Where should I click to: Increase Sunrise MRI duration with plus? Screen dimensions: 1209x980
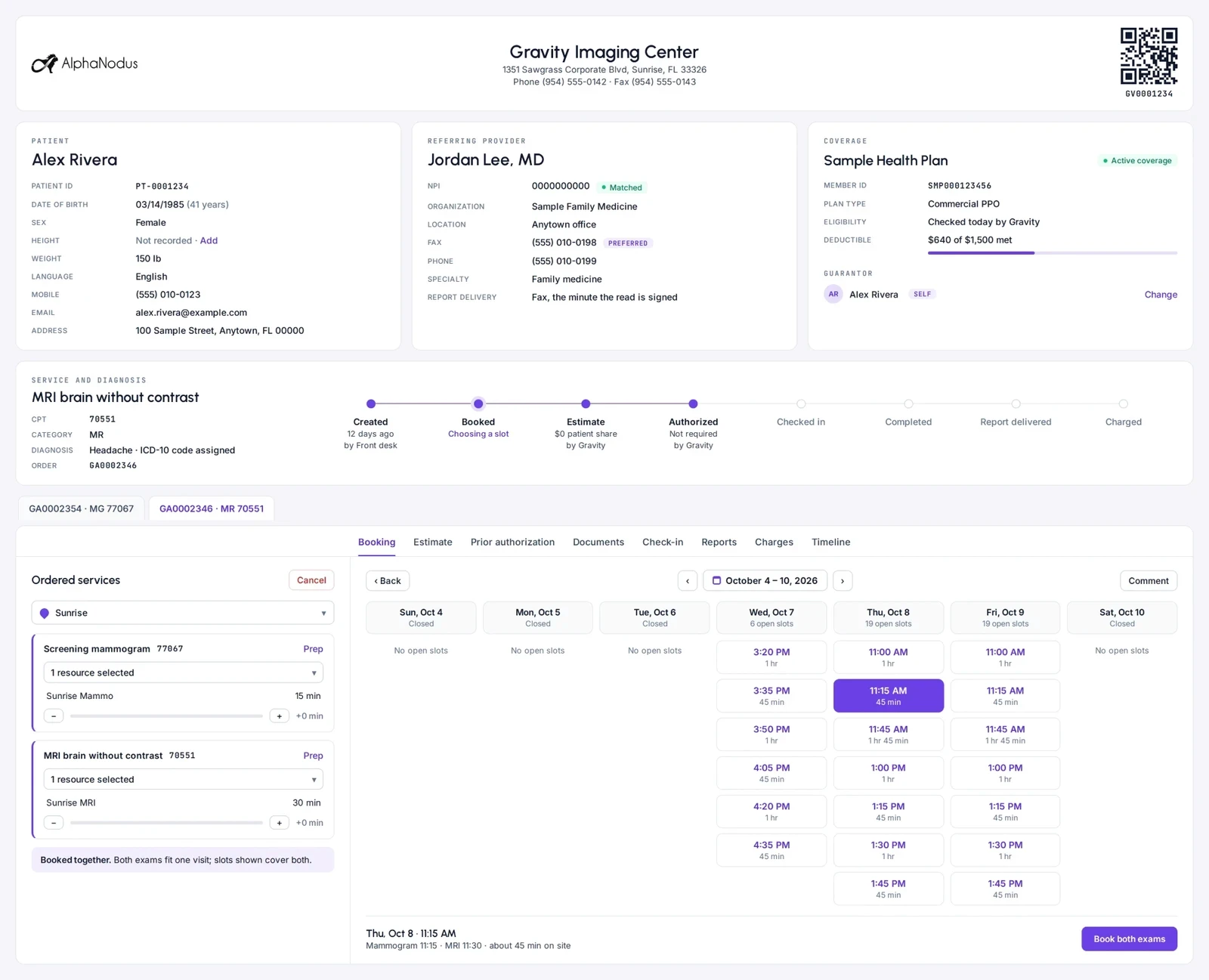click(280, 822)
